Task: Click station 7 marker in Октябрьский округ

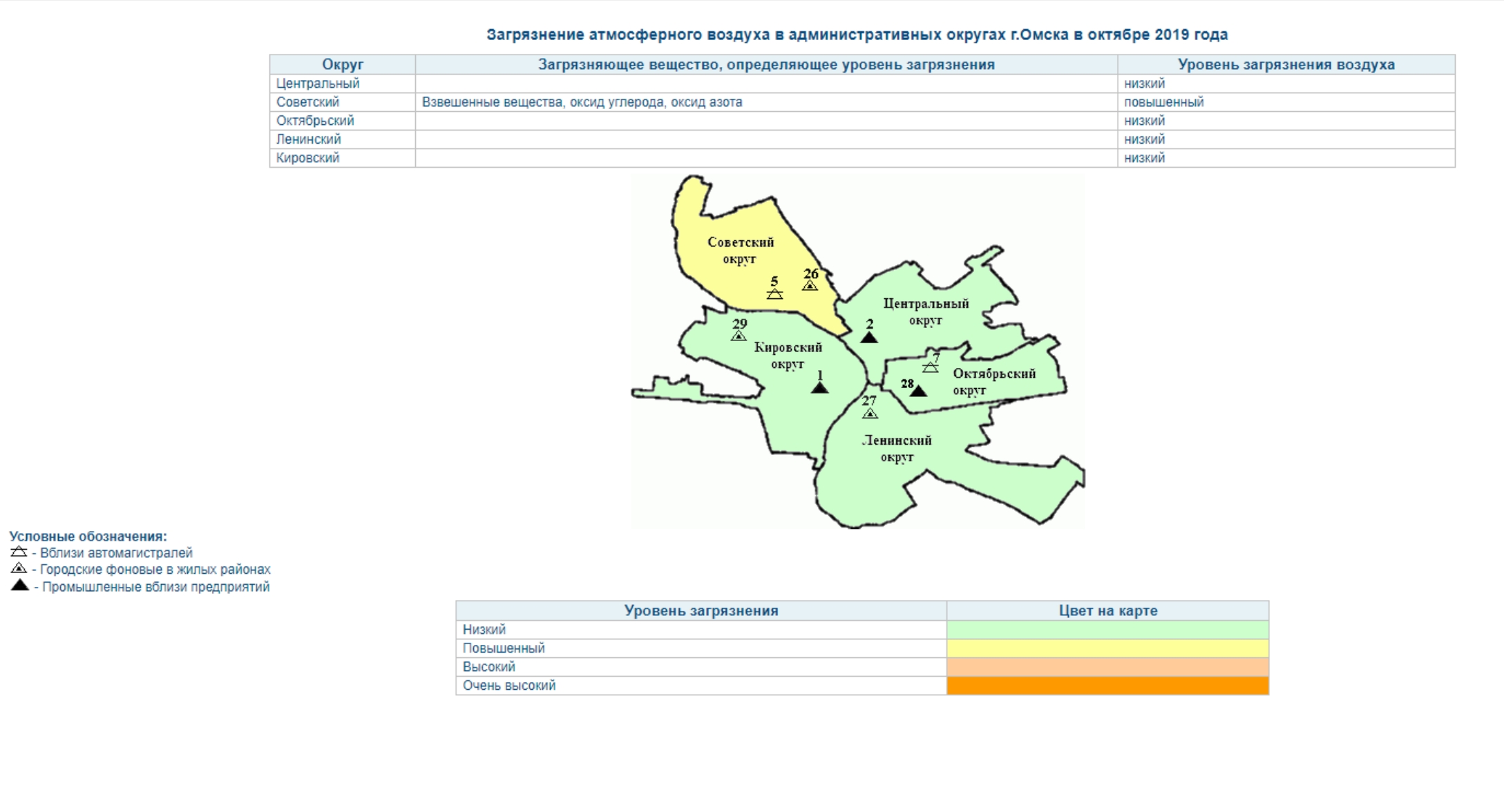Action: pos(931,367)
